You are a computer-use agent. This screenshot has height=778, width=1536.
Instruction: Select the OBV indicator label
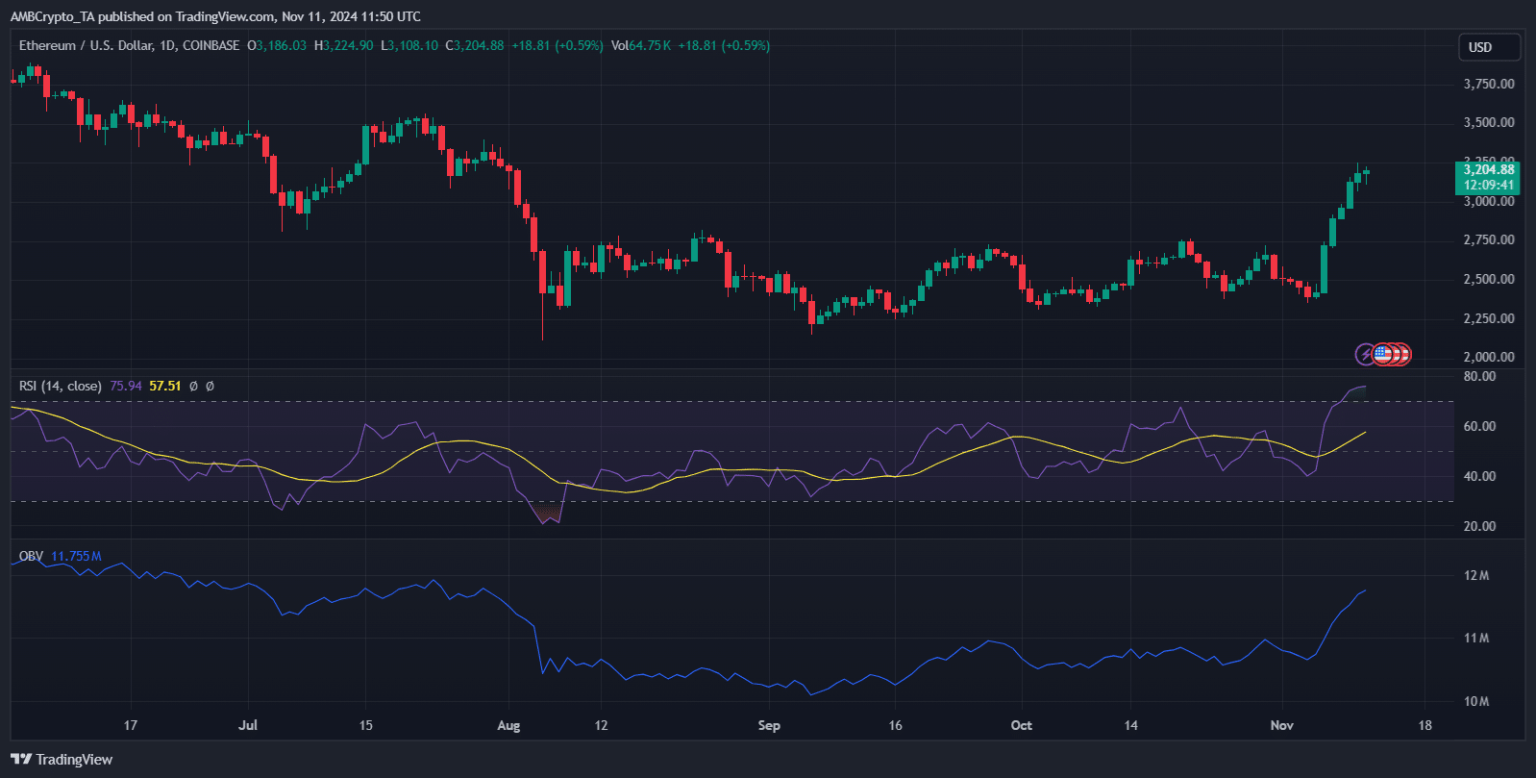pyautogui.click(x=31, y=556)
